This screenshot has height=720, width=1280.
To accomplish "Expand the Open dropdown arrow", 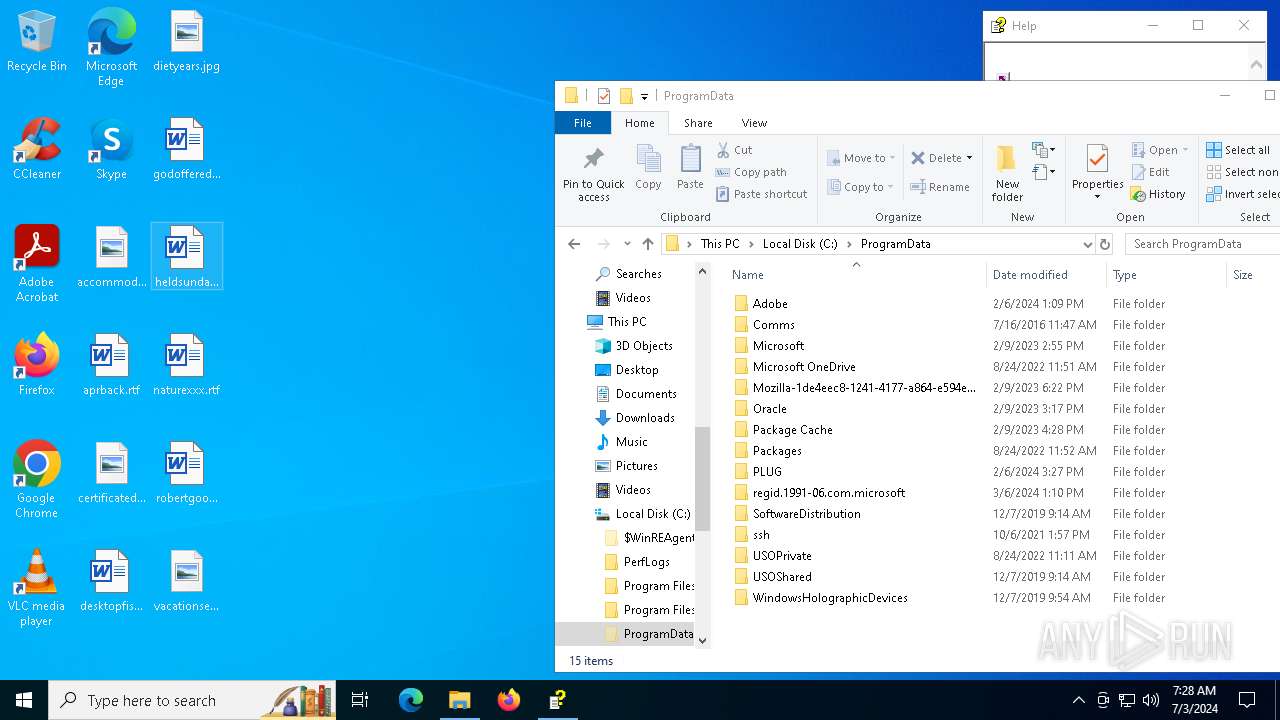I will pos(1186,150).
